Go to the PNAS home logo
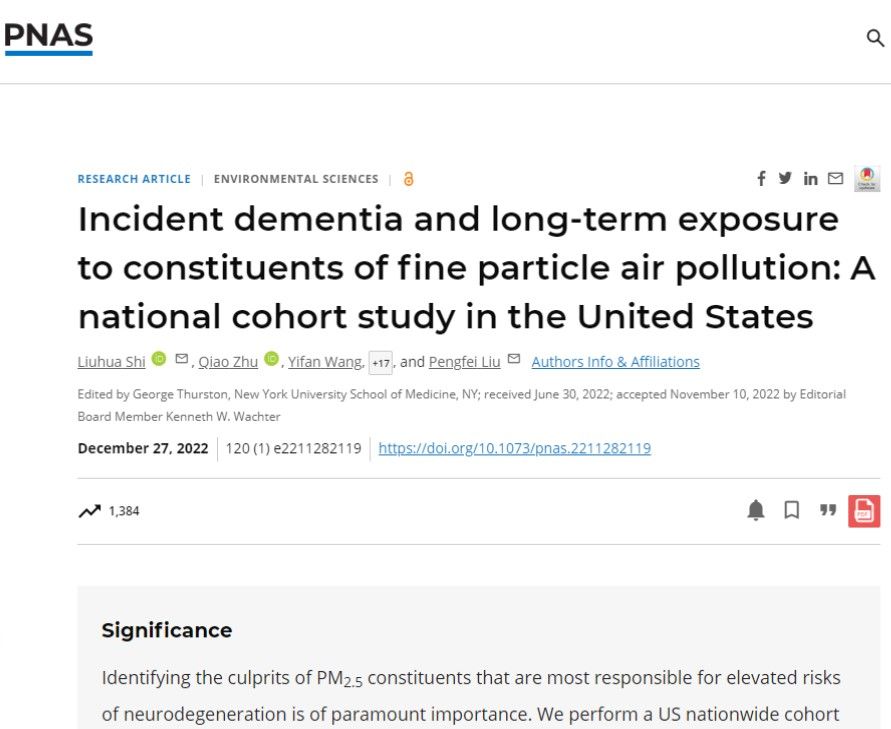The image size is (891, 729). click(x=48, y=38)
